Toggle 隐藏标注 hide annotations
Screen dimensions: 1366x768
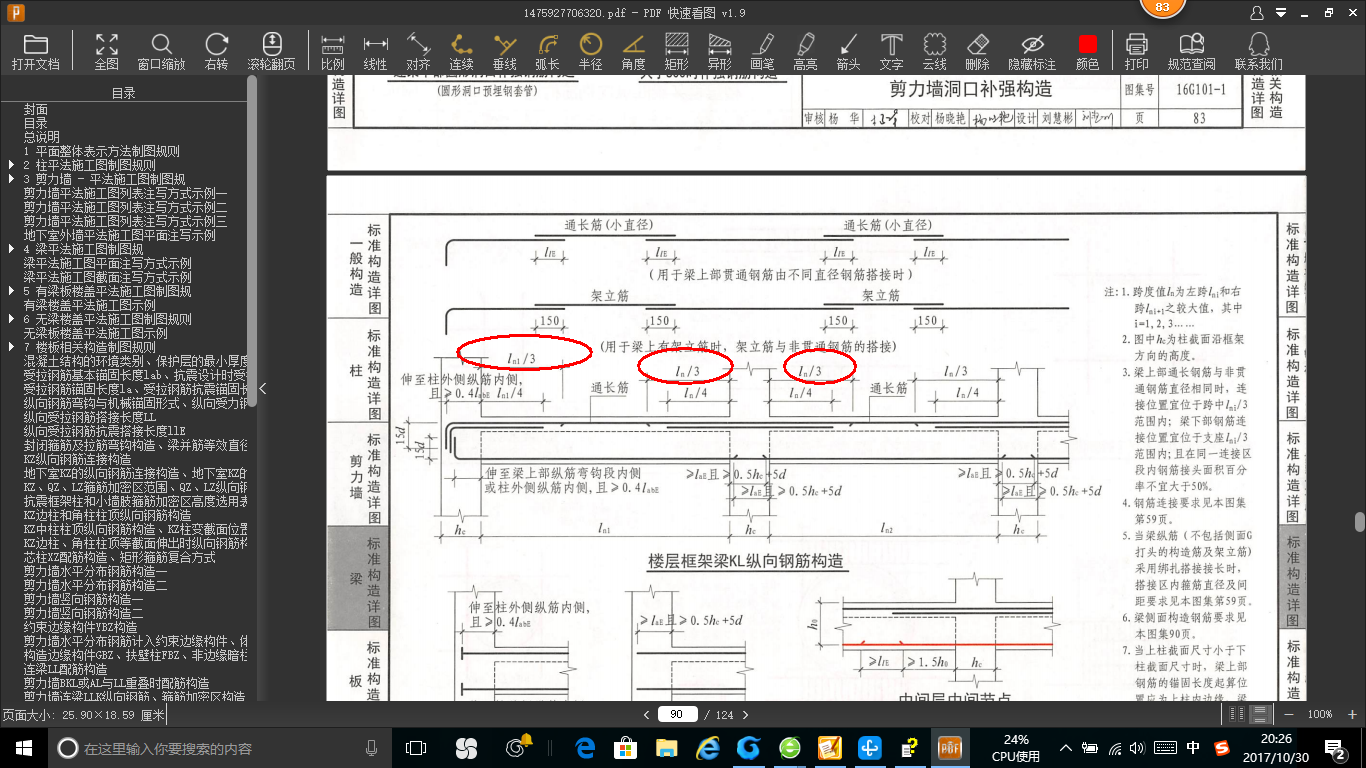coord(1032,51)
